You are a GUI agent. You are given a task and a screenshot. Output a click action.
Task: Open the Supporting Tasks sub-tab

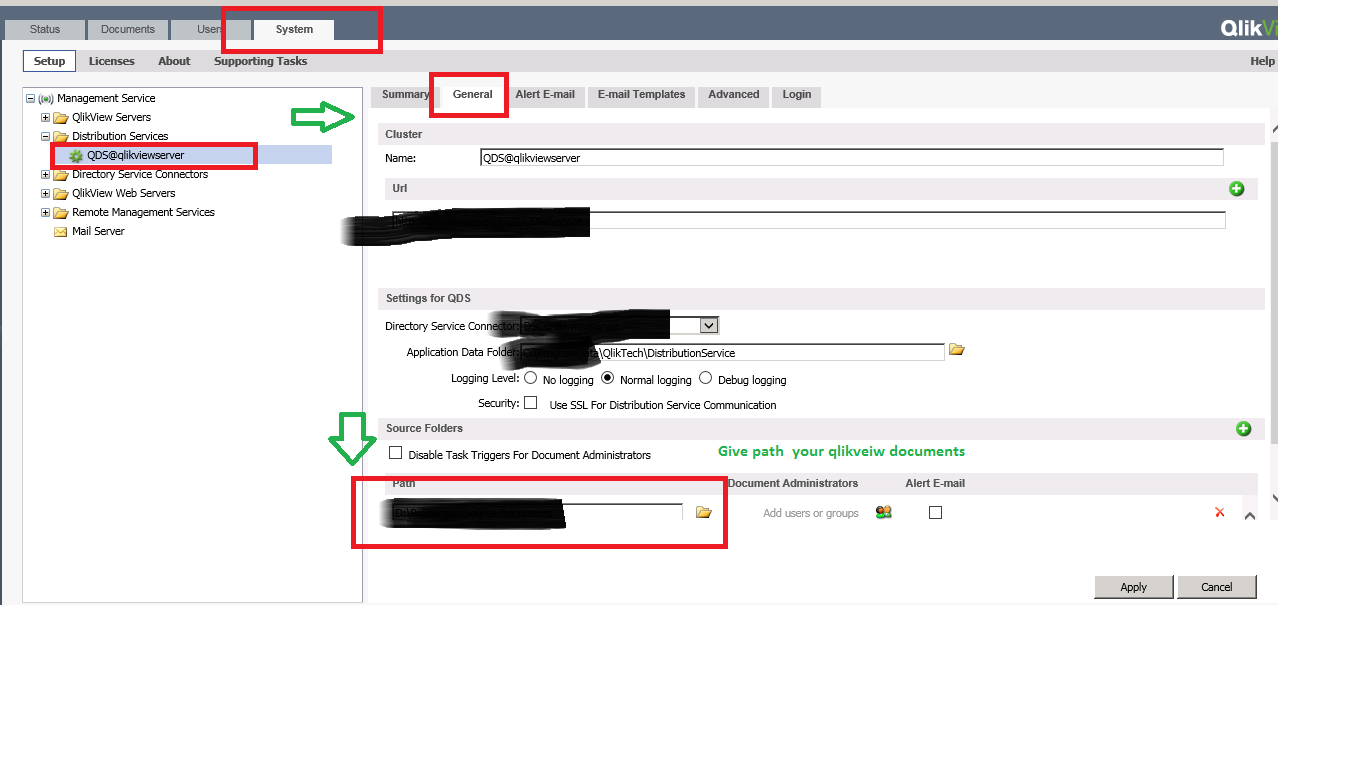point(261,61)
